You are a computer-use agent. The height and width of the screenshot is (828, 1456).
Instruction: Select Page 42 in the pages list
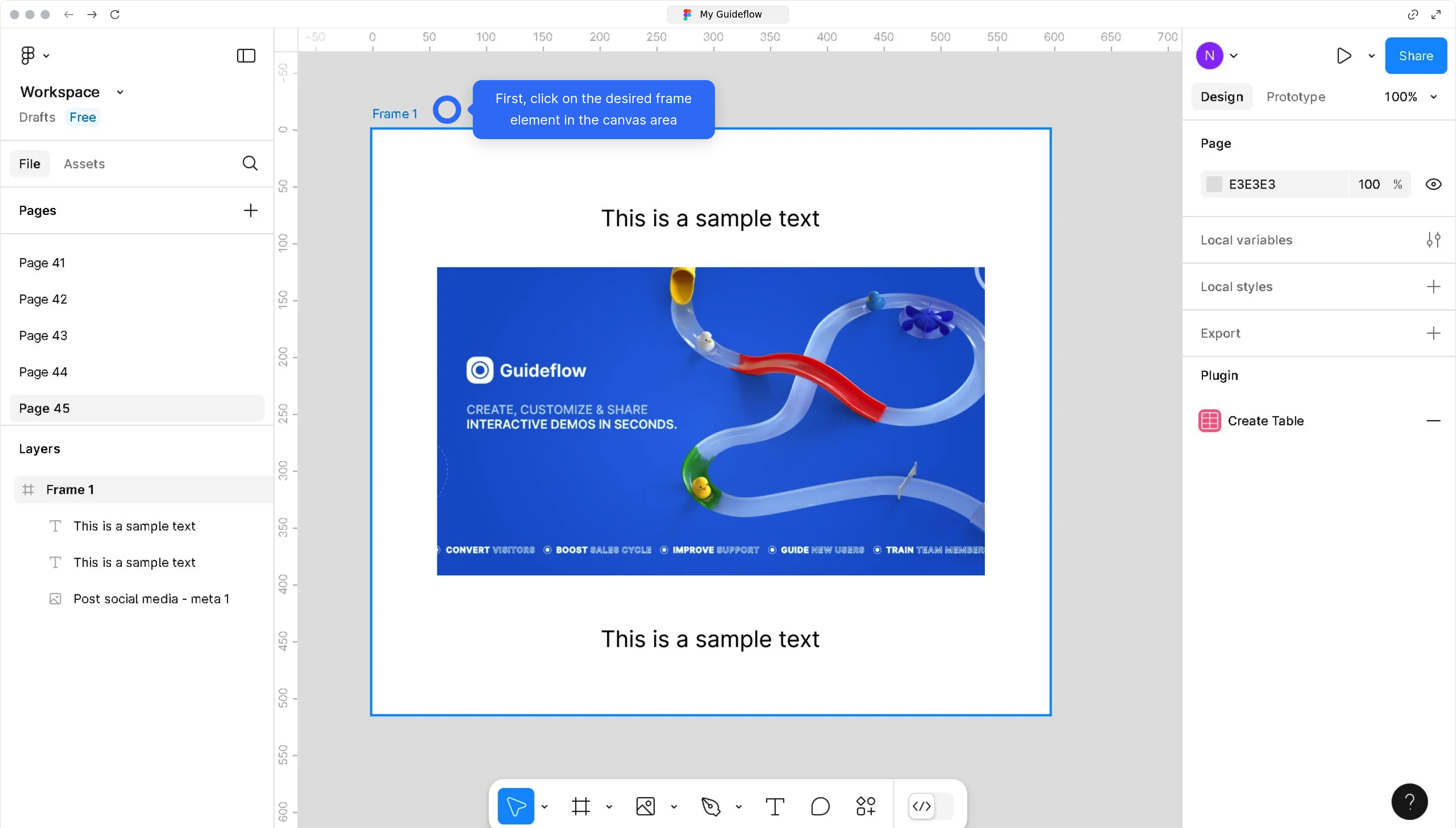tap(43, 299)
